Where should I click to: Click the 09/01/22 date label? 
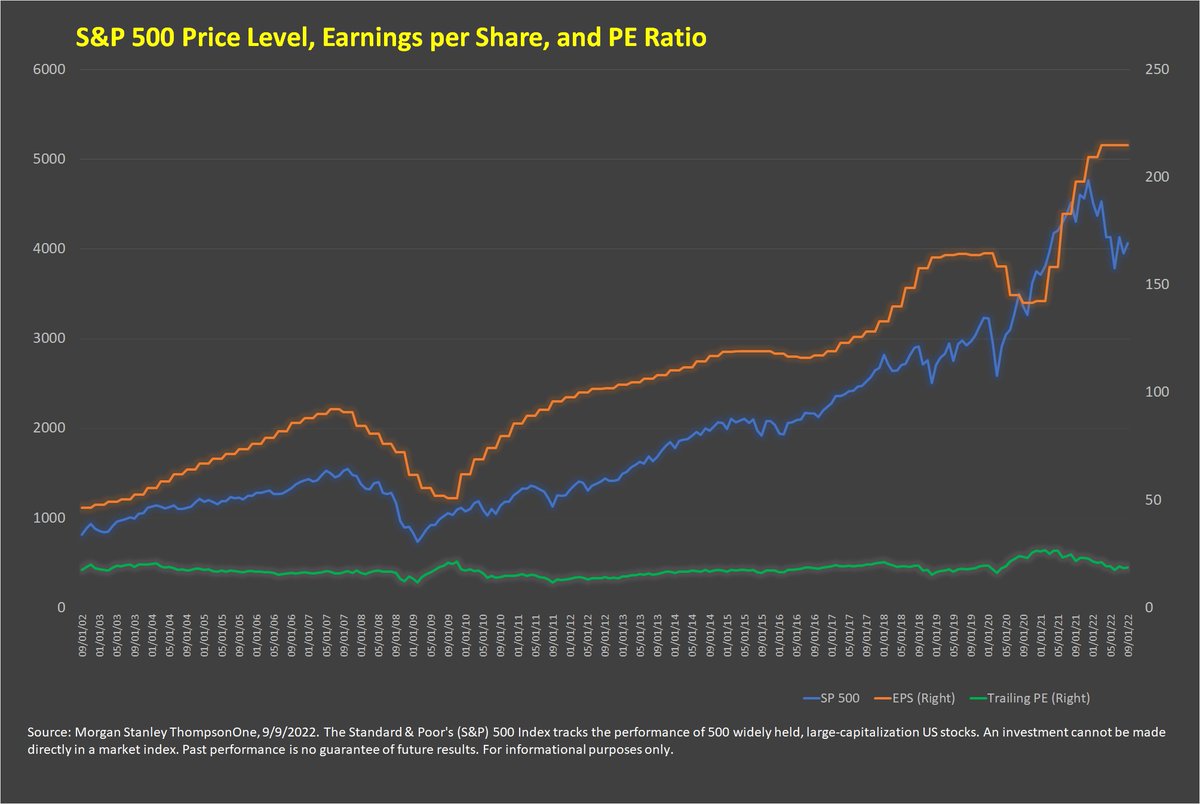click(x=1128, y=636)
